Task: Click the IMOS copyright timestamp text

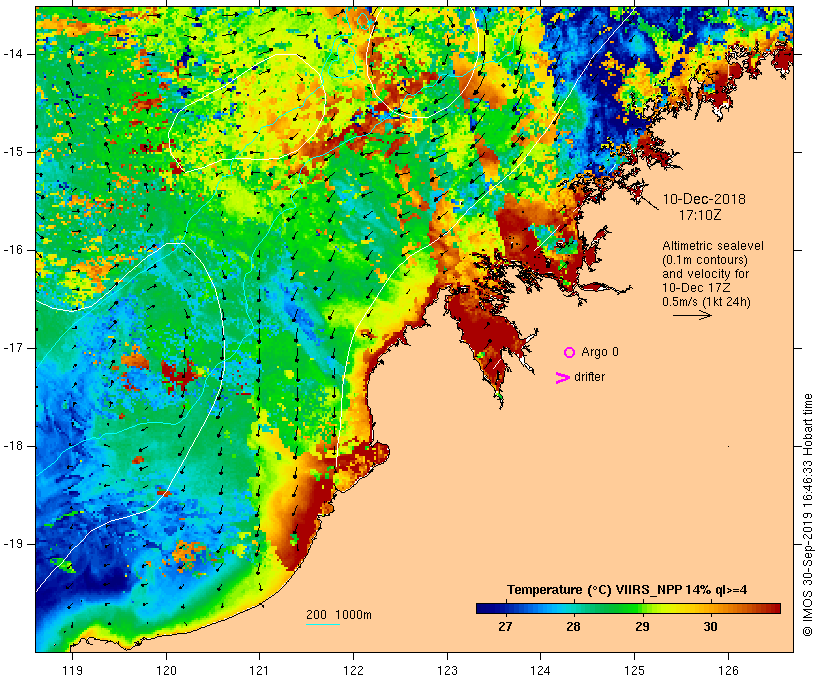Action: [x=807, y=515]
